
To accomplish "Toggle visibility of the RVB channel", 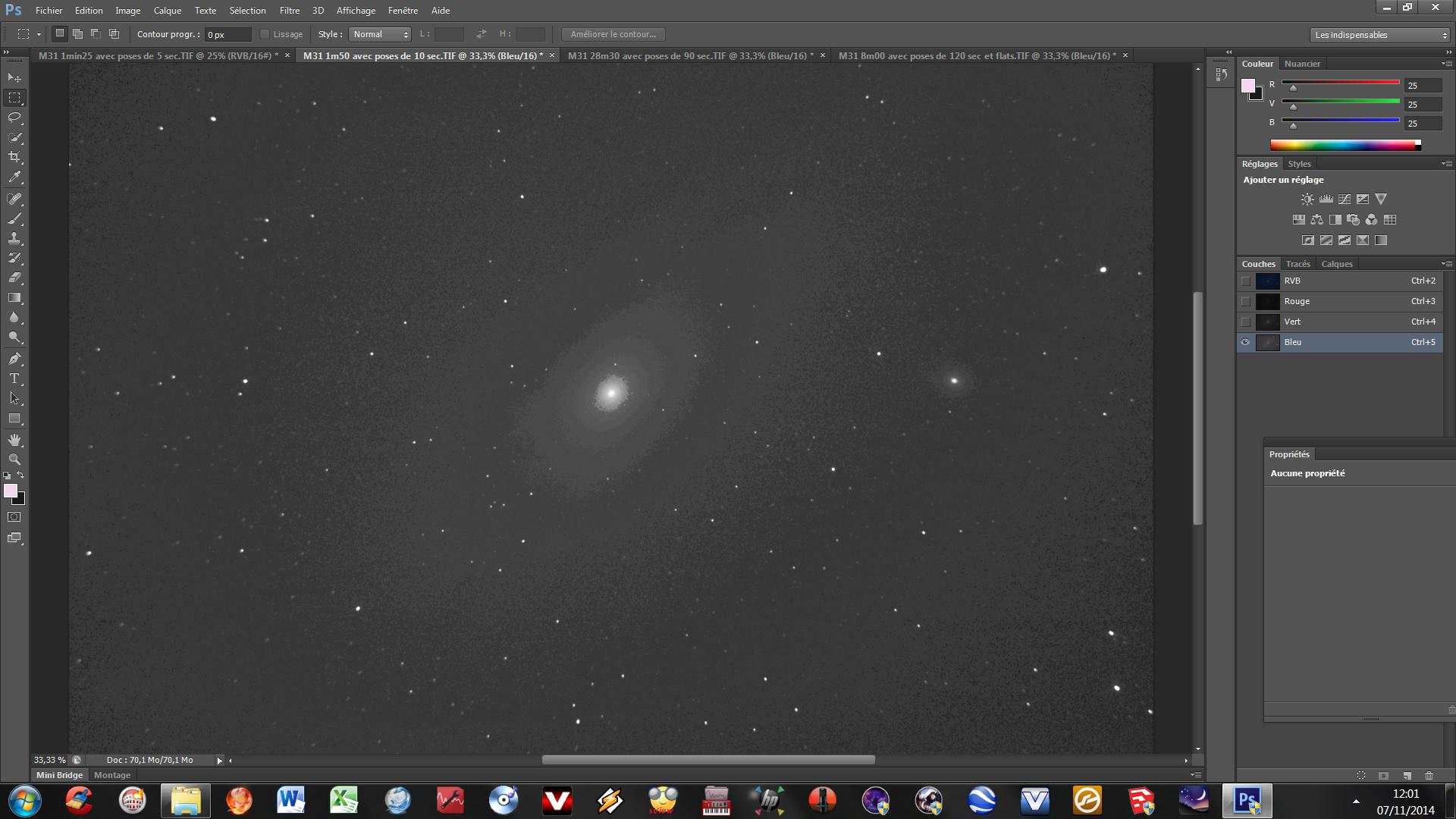I will pyautogui.click(x=1245, y=281).
